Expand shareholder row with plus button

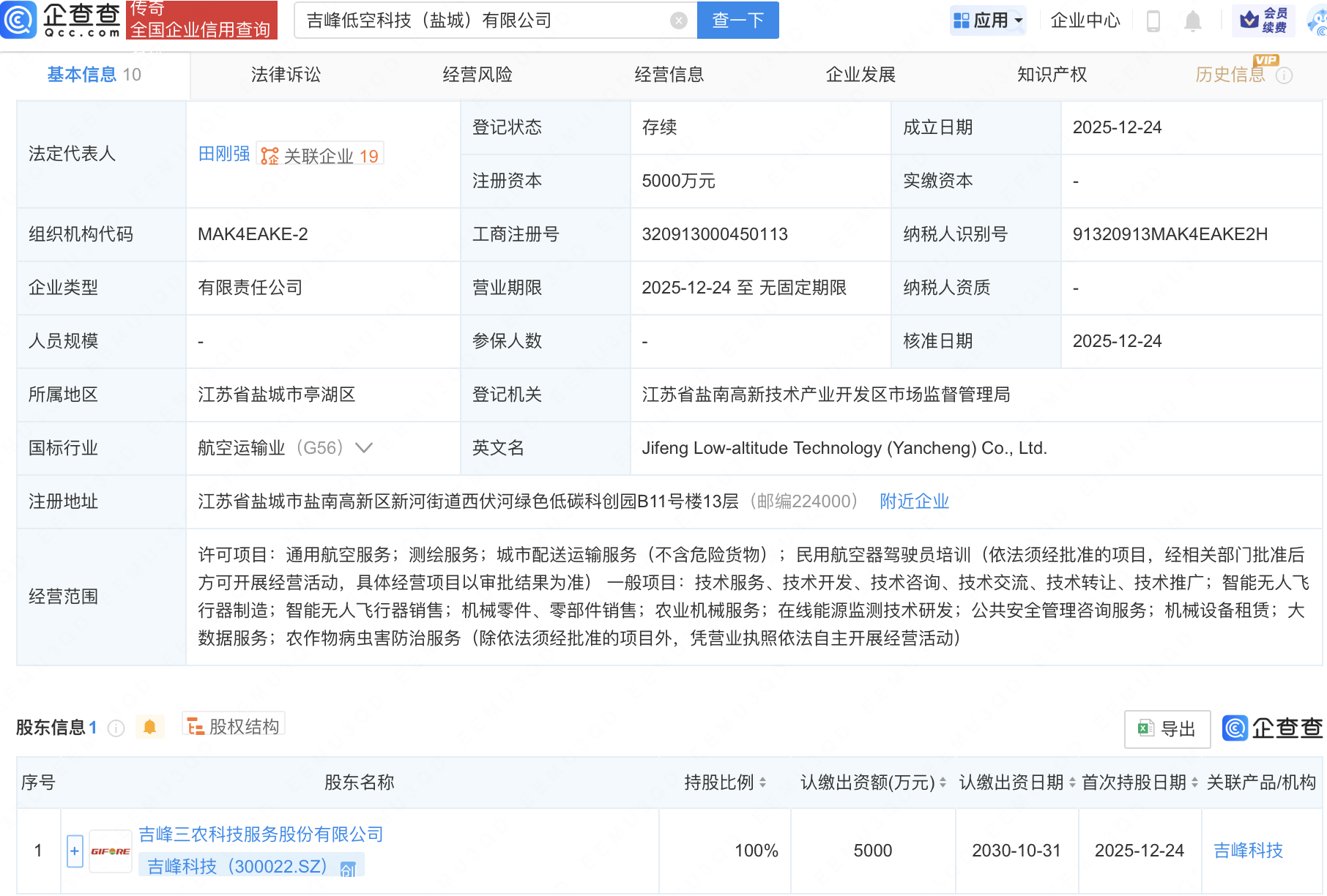[75, 851]
